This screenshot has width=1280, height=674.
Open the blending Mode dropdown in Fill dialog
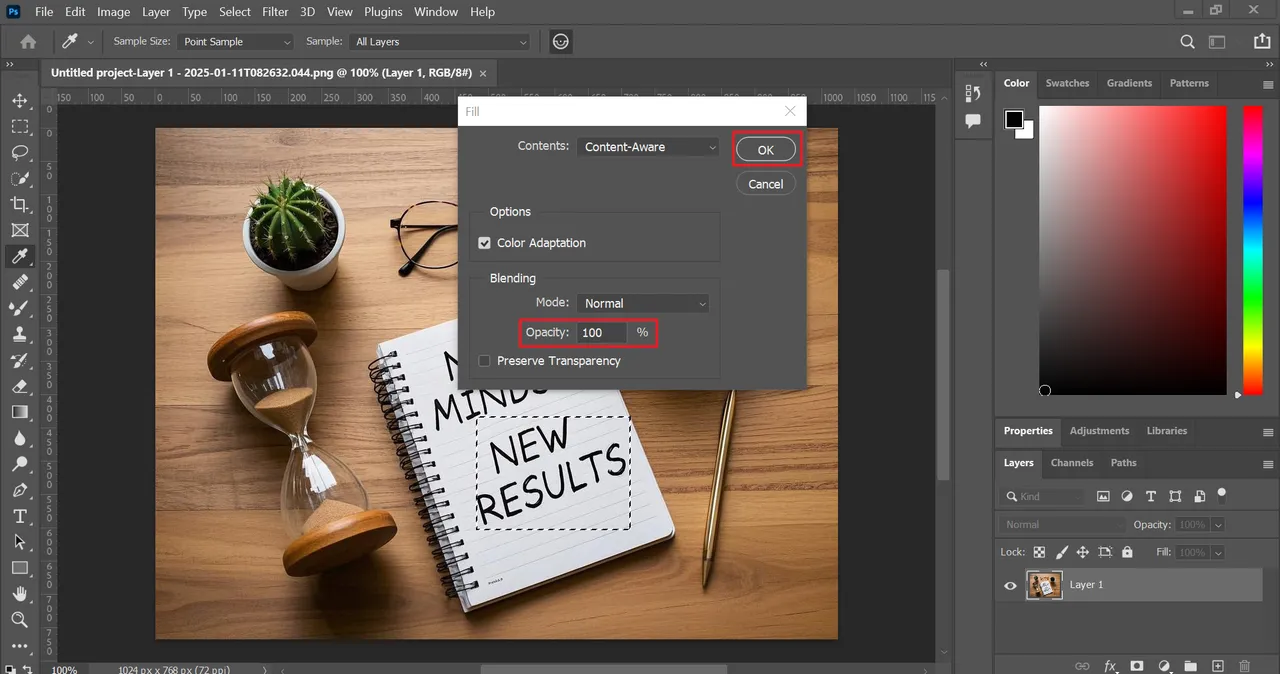point(643,303)
